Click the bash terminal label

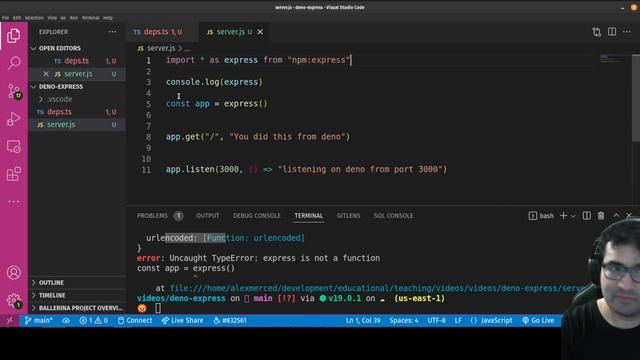(546, 216)
